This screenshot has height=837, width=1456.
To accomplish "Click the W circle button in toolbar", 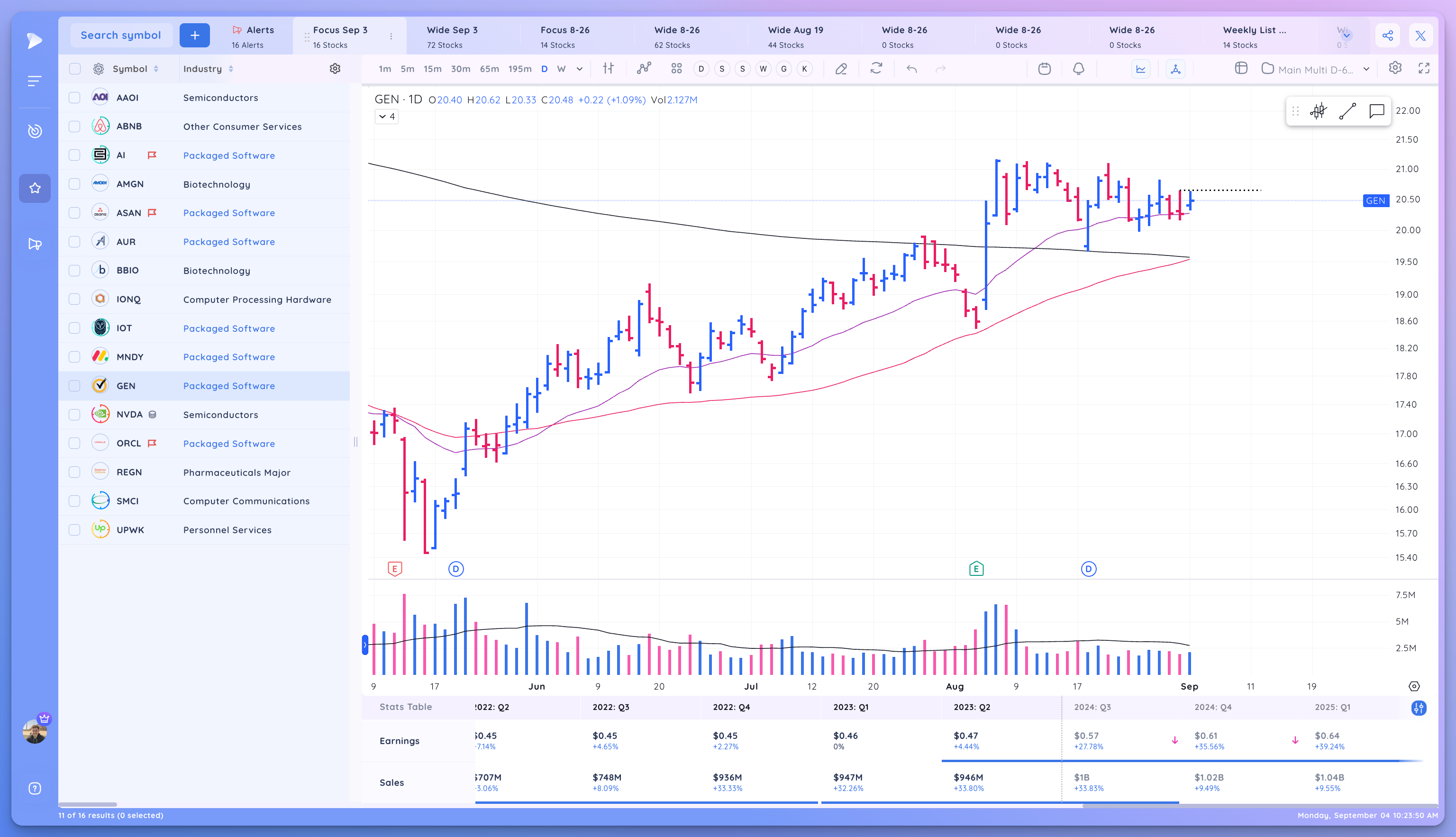I will [x=764, y=69].
